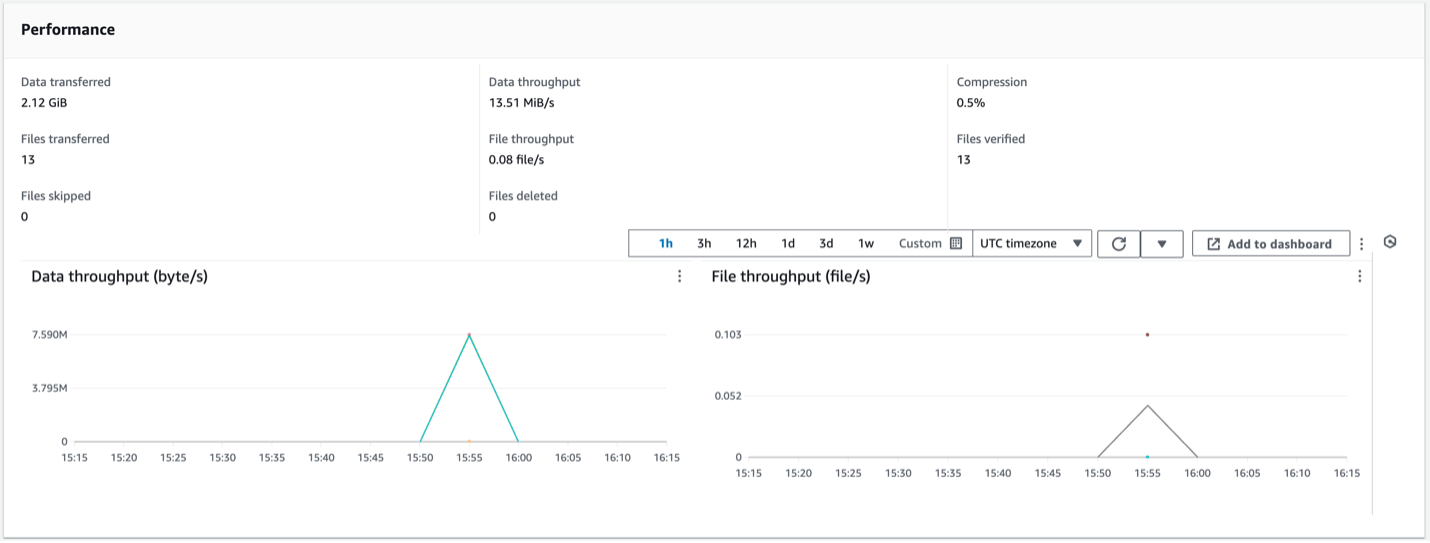Select the 1w time range
1430x543 pixels.
[866, 244]
